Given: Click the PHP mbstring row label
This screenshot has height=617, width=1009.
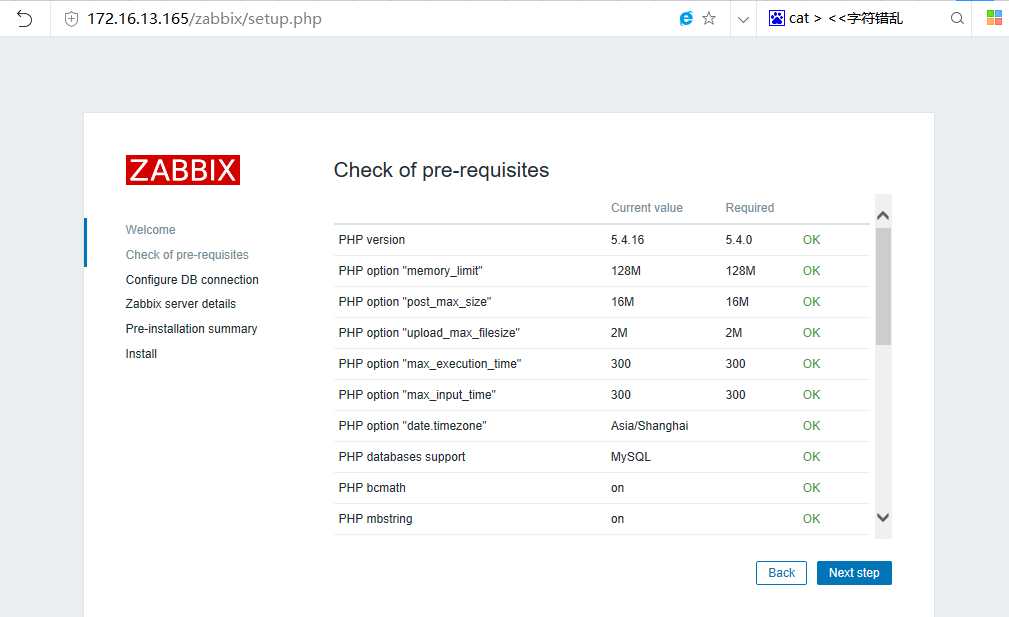Looking at the screenshot, I should pyautogui.click(x=375, y=519).
